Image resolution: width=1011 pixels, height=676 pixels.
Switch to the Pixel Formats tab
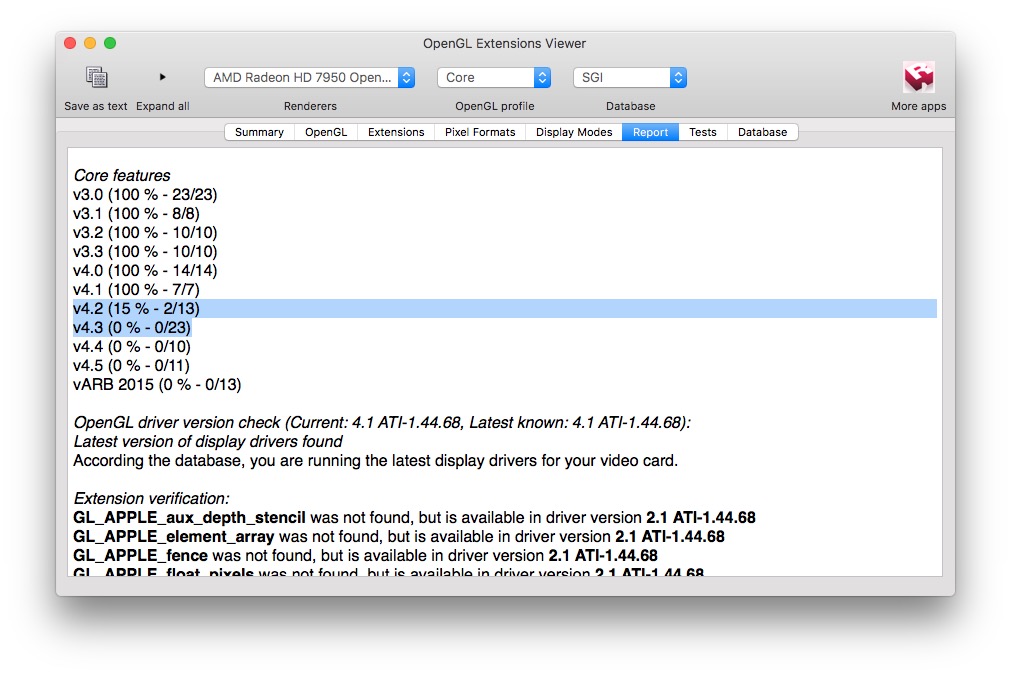point(480,132)
